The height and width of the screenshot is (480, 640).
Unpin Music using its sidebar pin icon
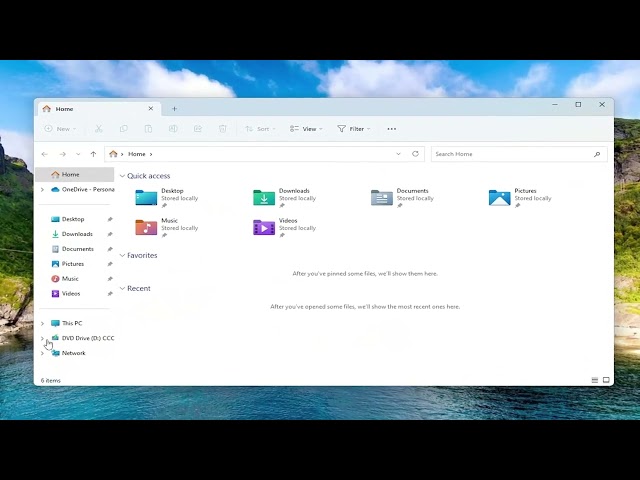coord(110,279)
